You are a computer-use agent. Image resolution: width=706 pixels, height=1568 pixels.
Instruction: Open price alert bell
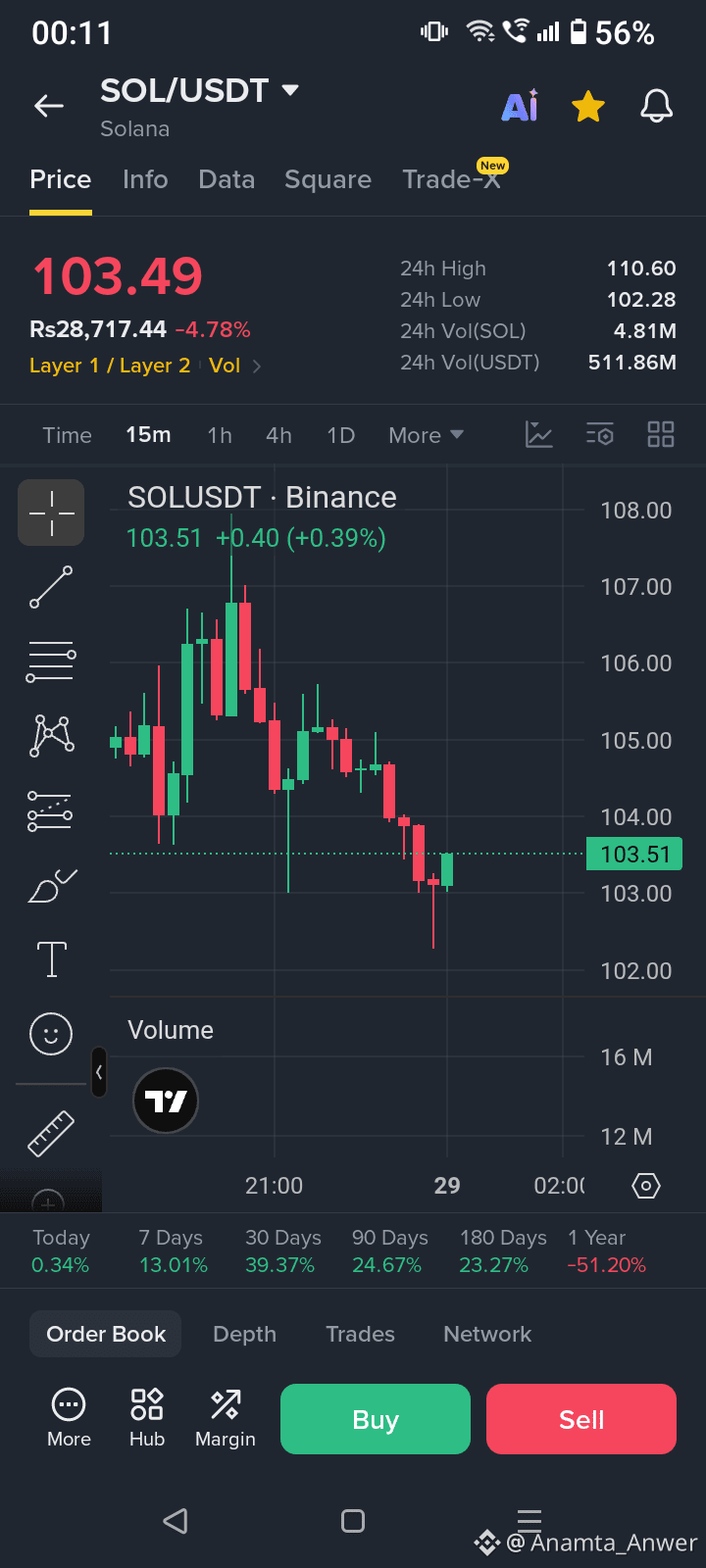[656, 106]
